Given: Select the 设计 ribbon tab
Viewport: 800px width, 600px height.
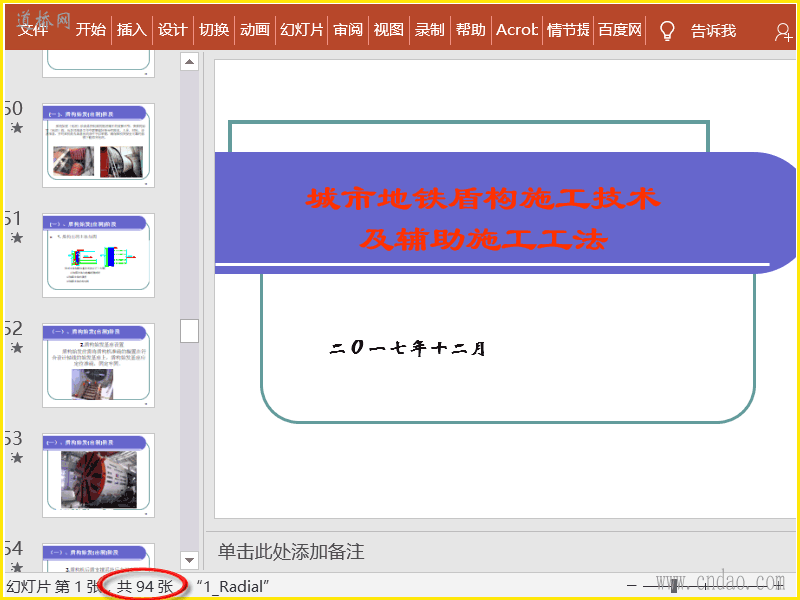Looking at the screenshot, I should tap(172, 30).
